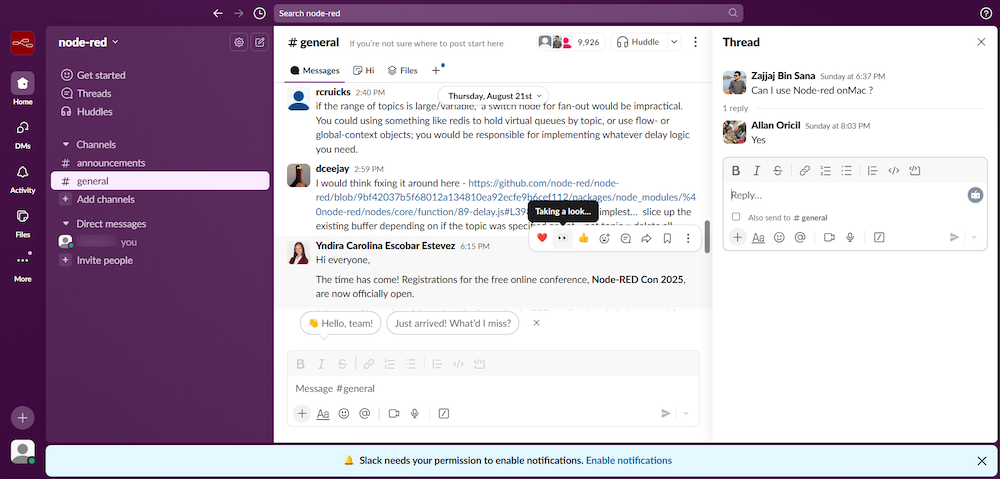React with eyes 'Taking a look' emoji
This screenshot has height=479, width=1000.
pyautogui.click(x=562, y=238)
